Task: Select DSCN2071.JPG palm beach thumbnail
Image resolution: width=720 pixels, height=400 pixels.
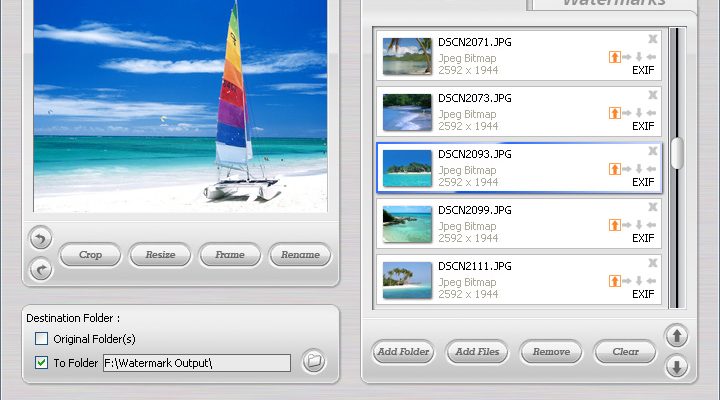Action: 407,56
